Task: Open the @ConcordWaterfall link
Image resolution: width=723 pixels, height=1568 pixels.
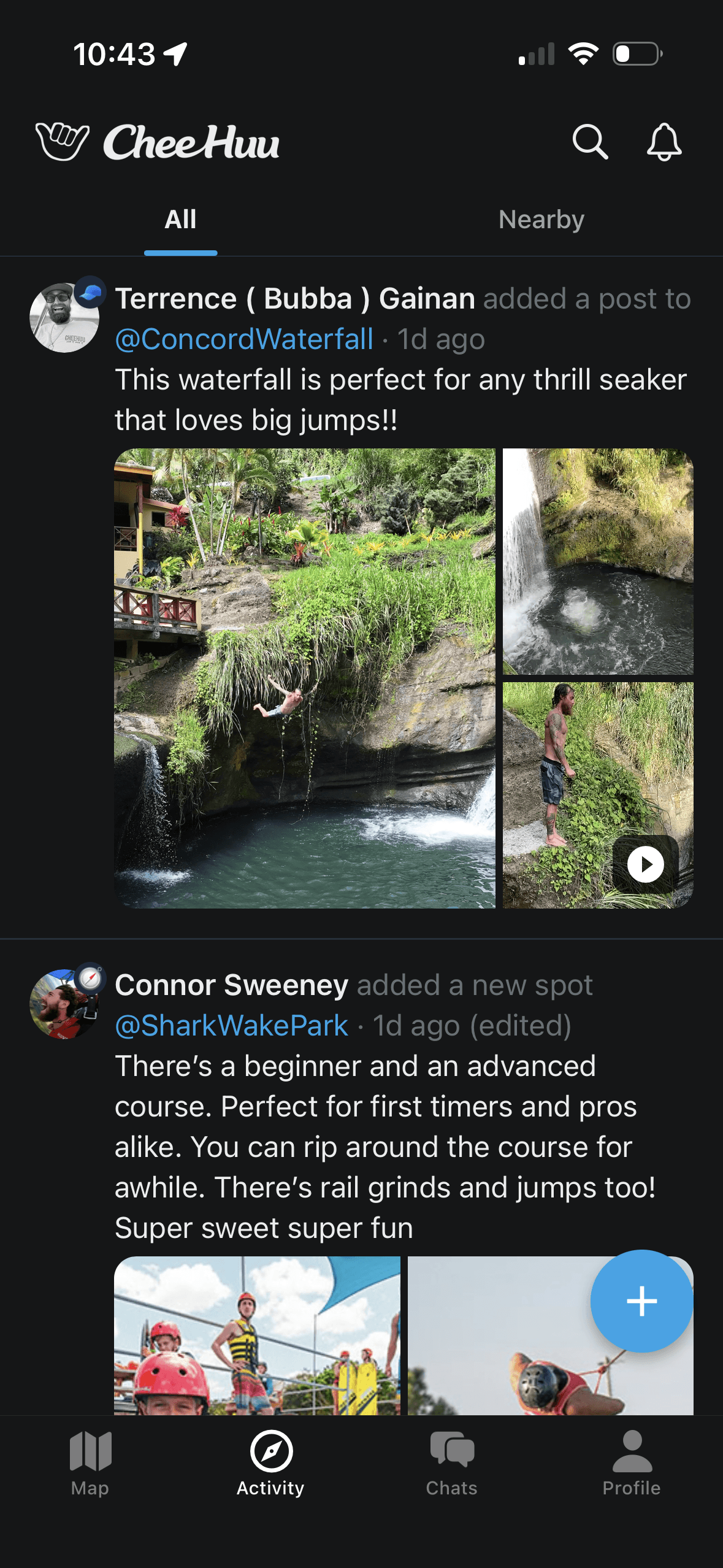Action: pos(244,339)
